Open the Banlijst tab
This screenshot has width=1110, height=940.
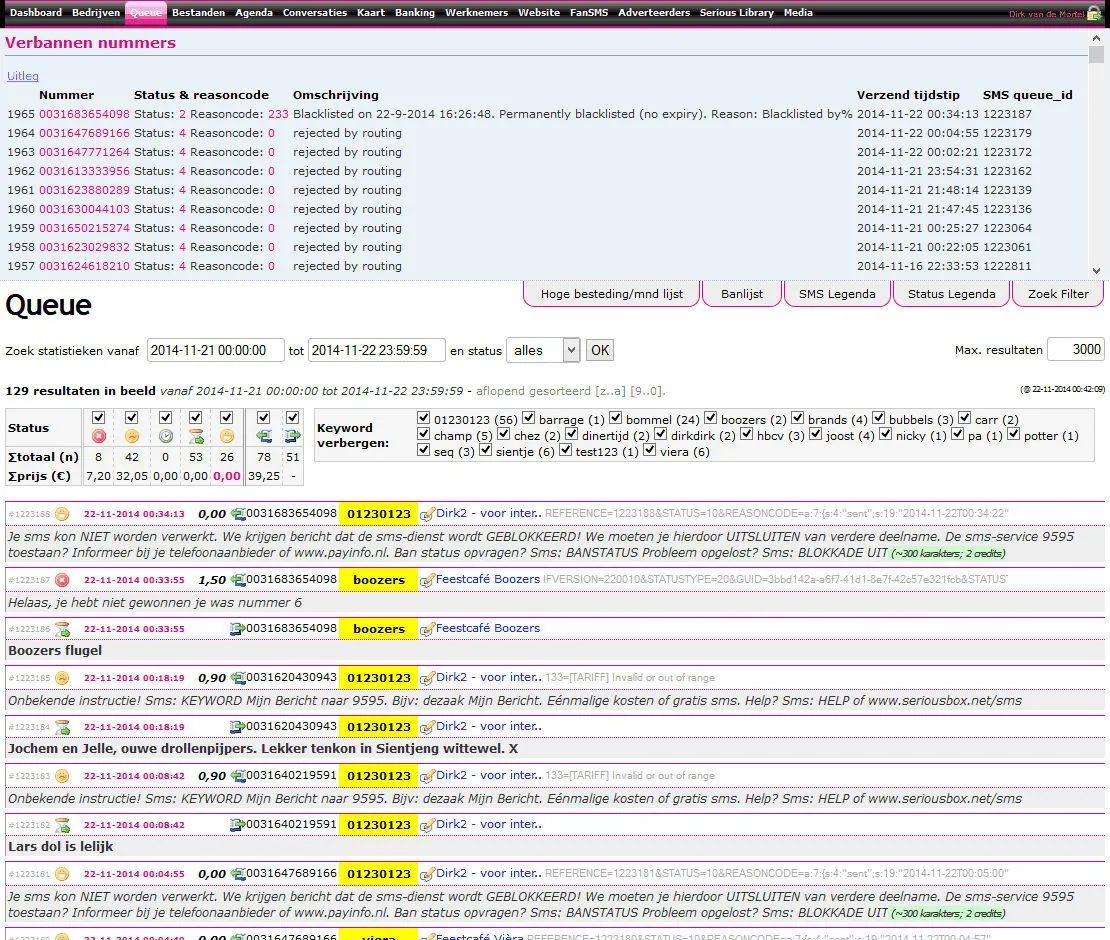[x=742, y=294]
